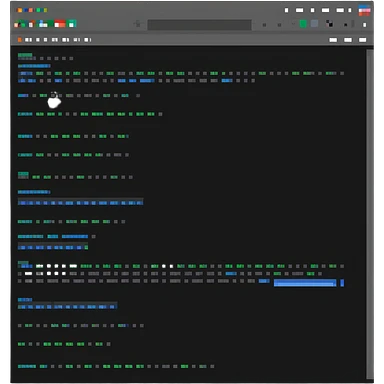Click the middle white button on the third row

click(x=348, y=40)
